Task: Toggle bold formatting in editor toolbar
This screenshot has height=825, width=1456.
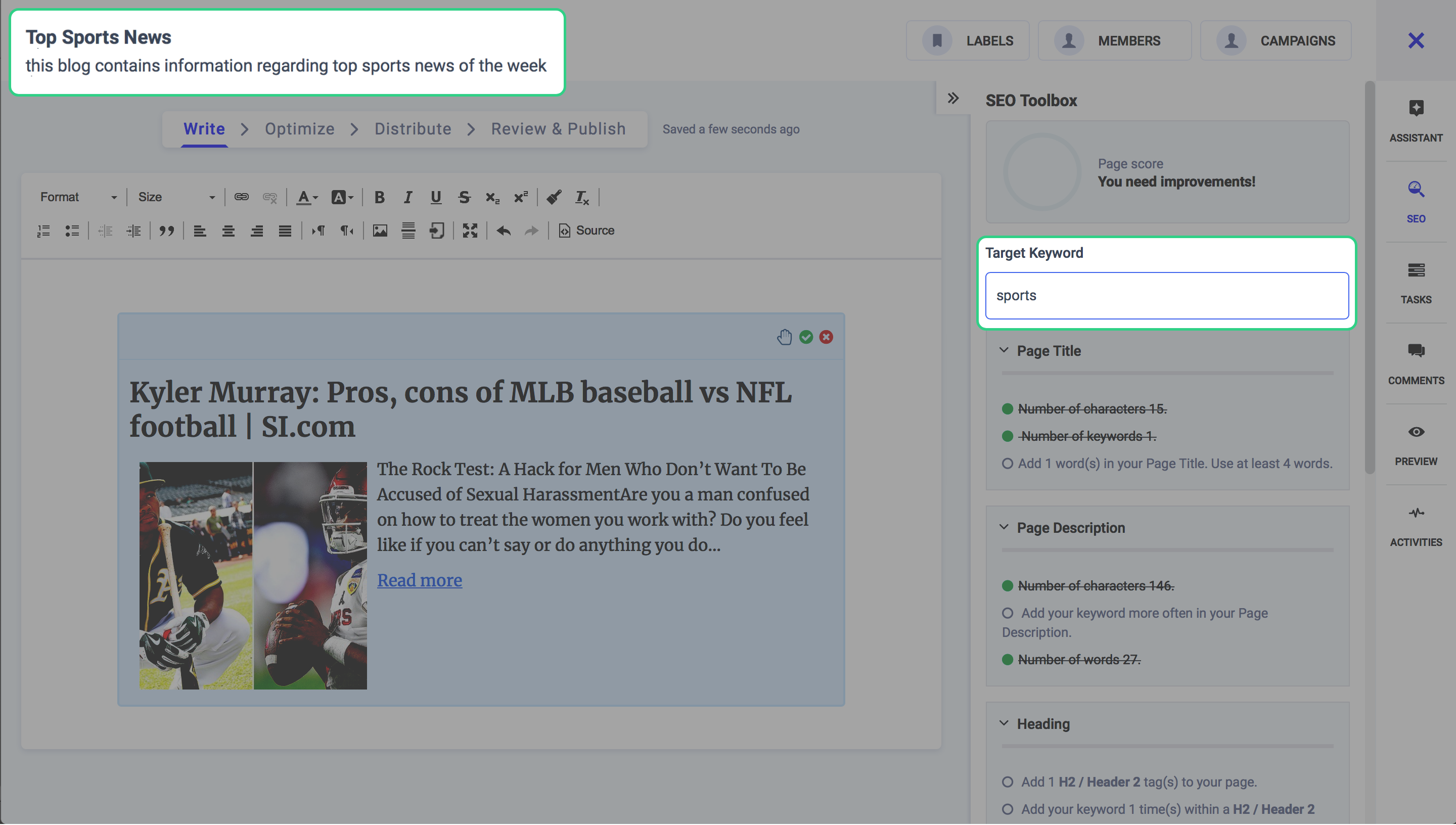Action: (380, 197)
